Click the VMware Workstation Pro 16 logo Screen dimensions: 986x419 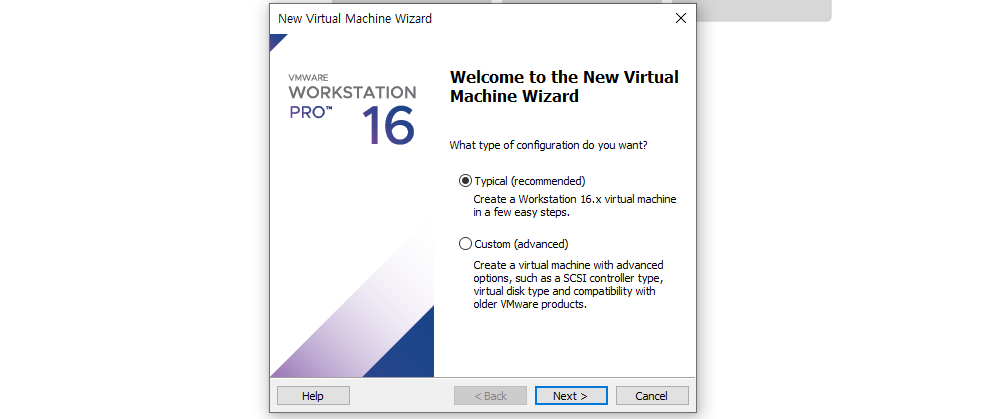[352, 109]
